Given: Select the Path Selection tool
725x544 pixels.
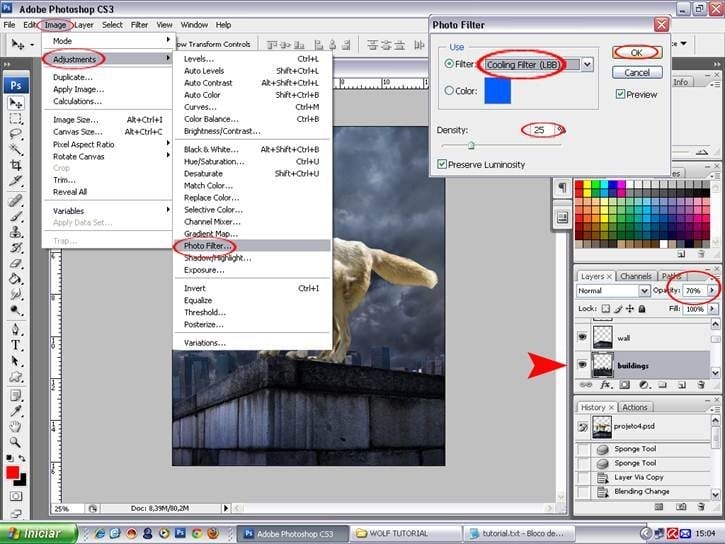Looking at the screenshot, I should (x=16, y=361).
